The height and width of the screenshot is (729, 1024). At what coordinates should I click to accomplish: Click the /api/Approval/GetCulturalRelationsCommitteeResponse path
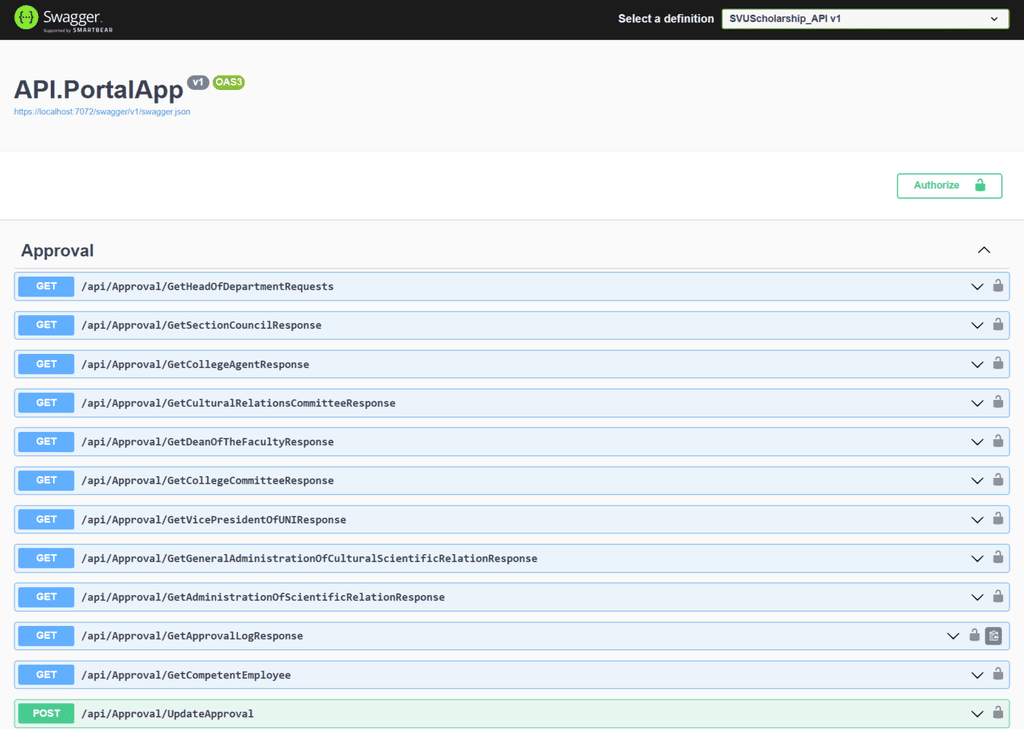[x=238, y=403]
